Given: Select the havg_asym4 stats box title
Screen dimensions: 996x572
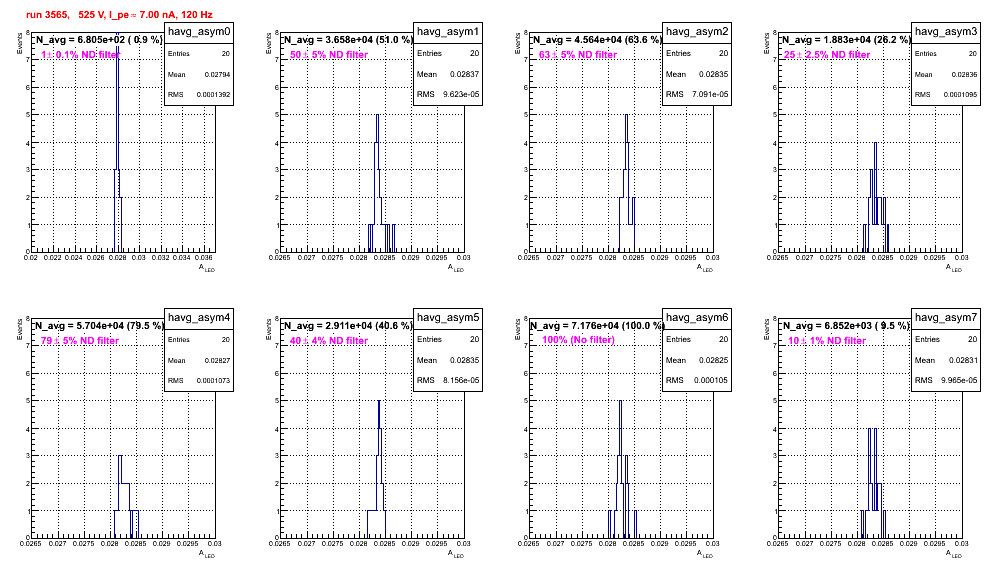Looking at the screenshot, I should coord(199,317).
